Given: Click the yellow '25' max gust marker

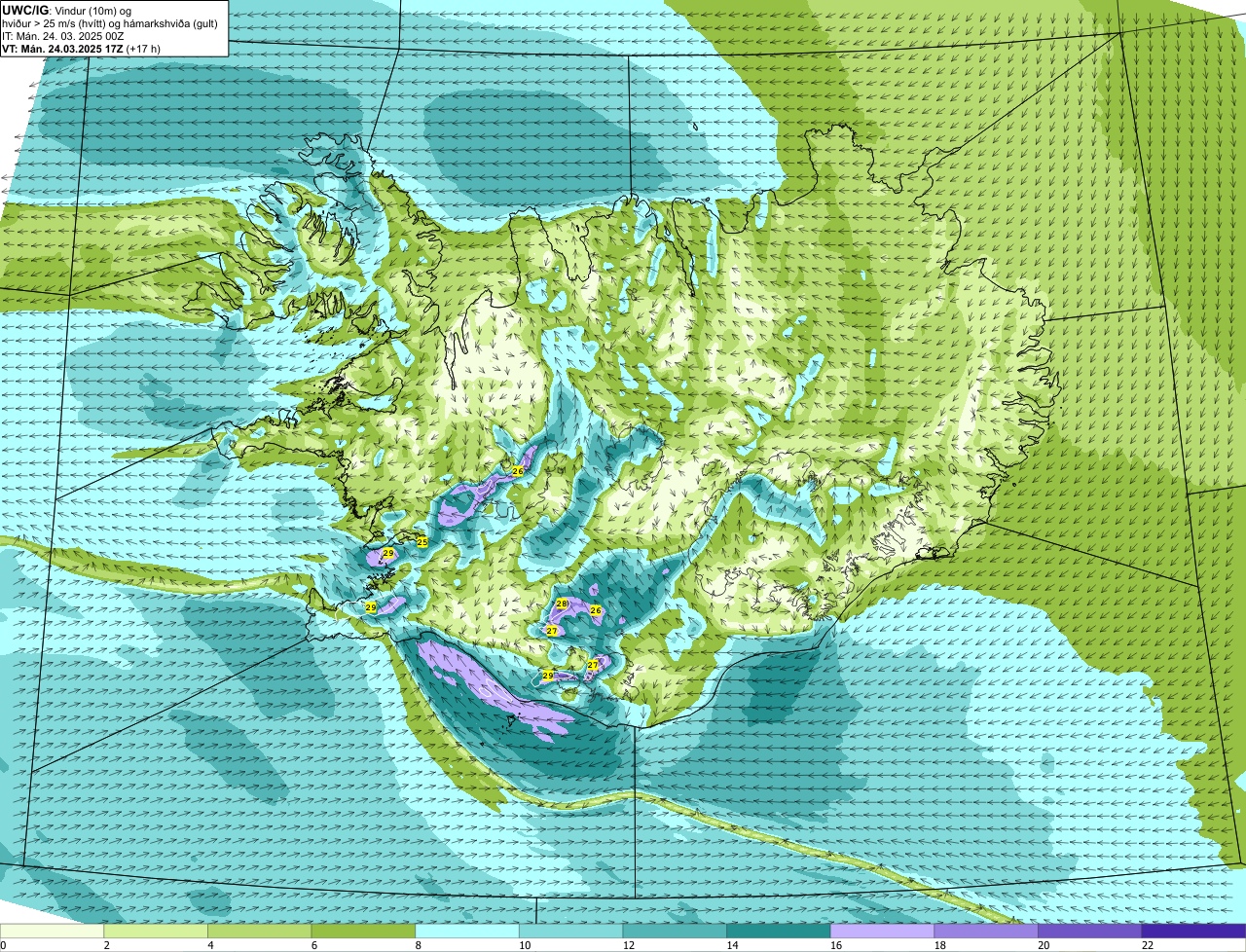Looking at the screenshot, I should tap(421, 541).
